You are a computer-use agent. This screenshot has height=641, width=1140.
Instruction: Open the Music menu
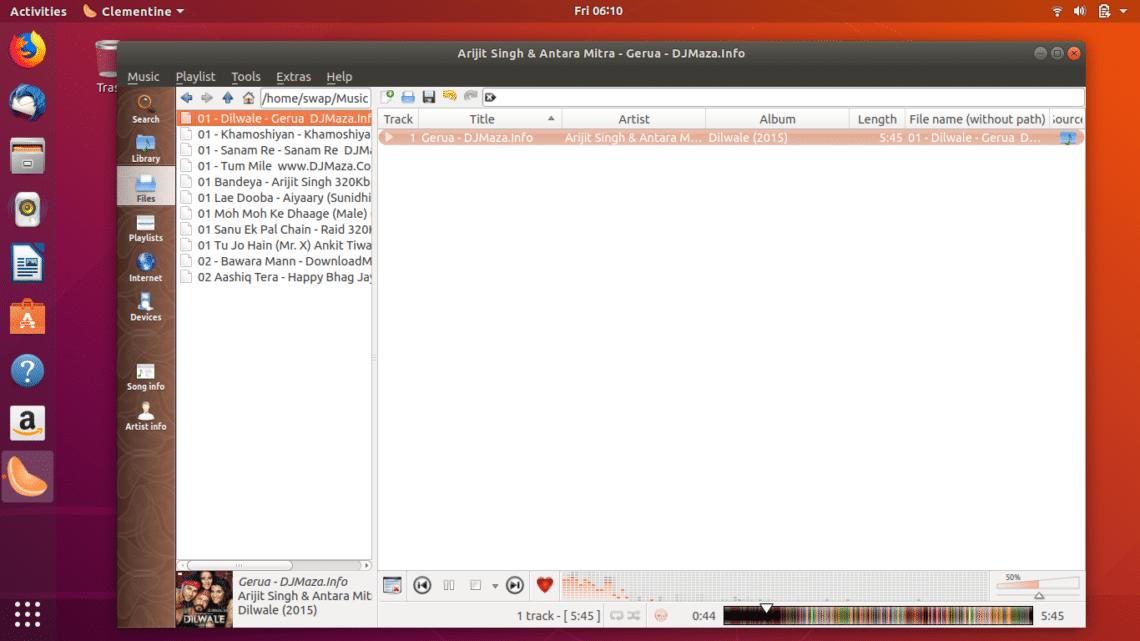(143, 76)
